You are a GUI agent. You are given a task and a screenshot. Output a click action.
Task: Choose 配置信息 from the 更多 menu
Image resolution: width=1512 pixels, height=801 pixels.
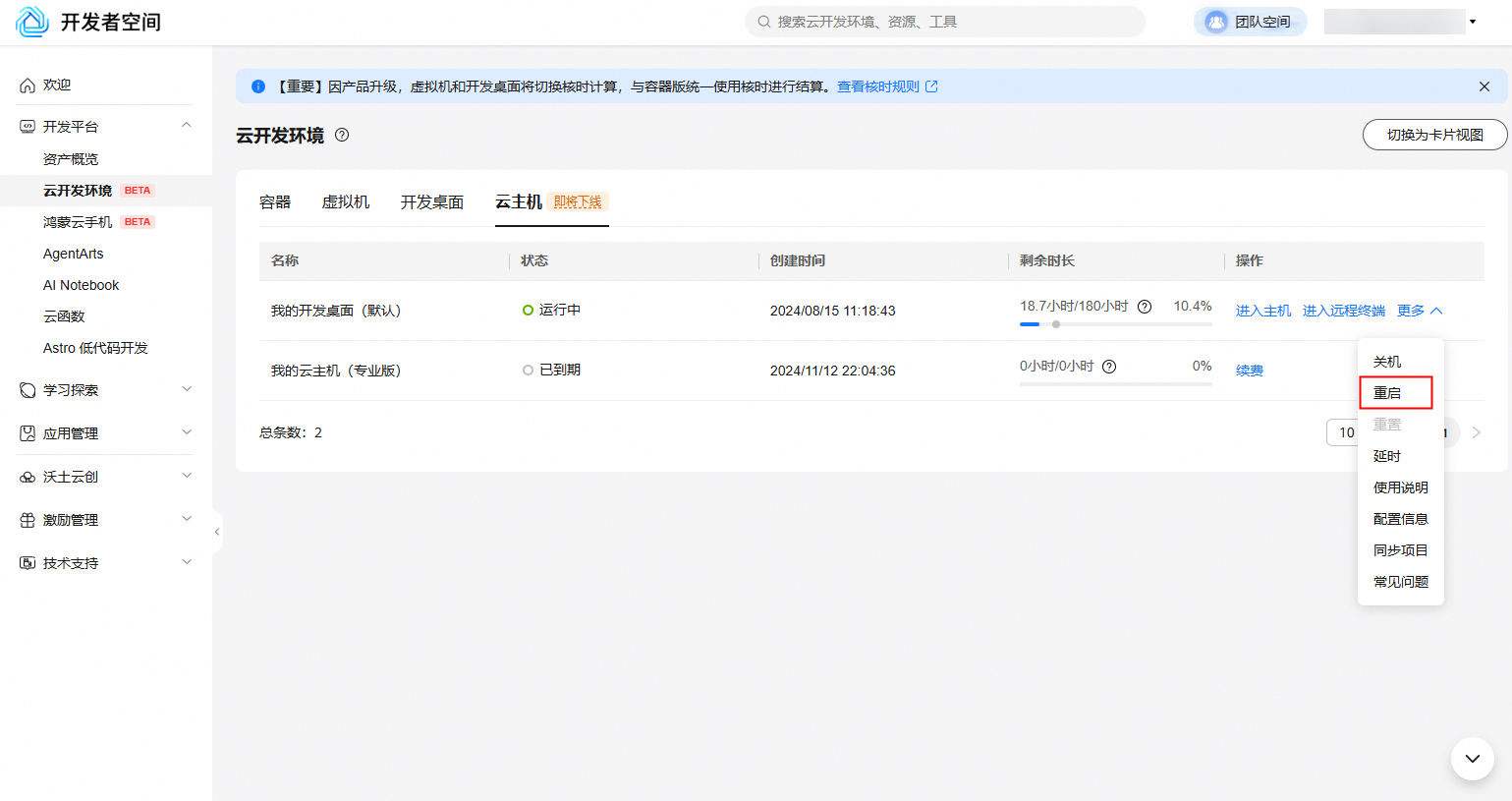point(1401,519)
